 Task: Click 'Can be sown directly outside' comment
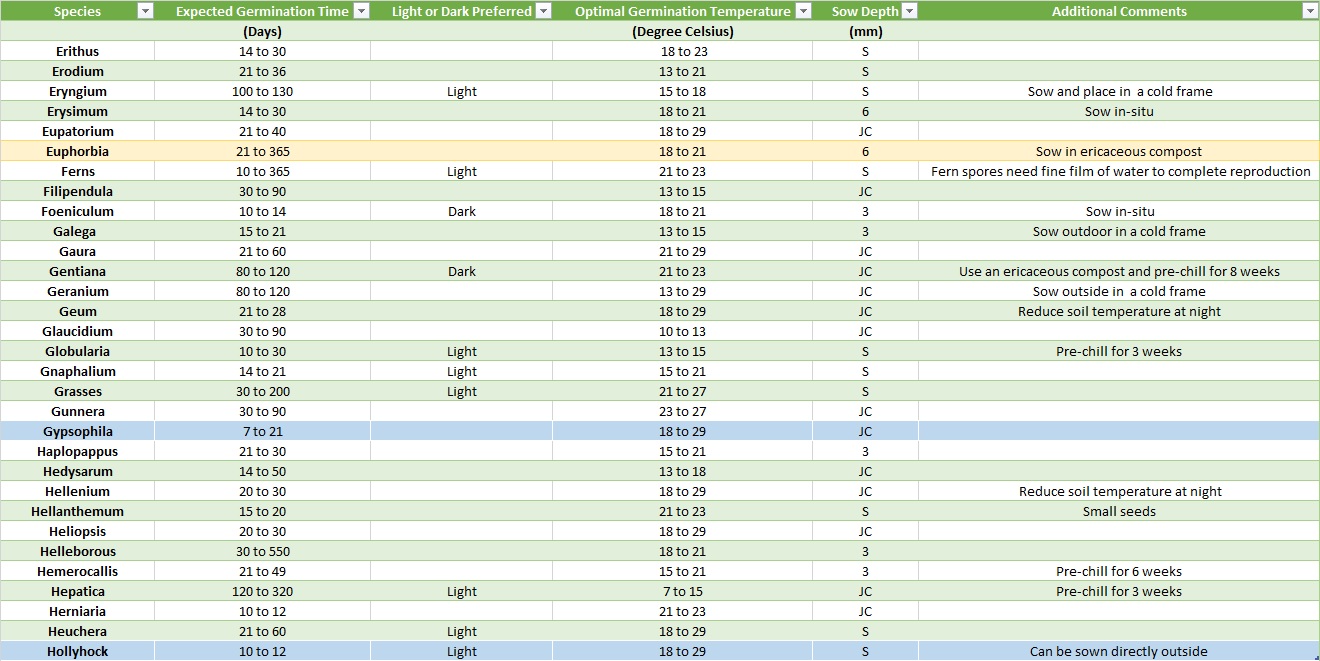pos(1119,651)
